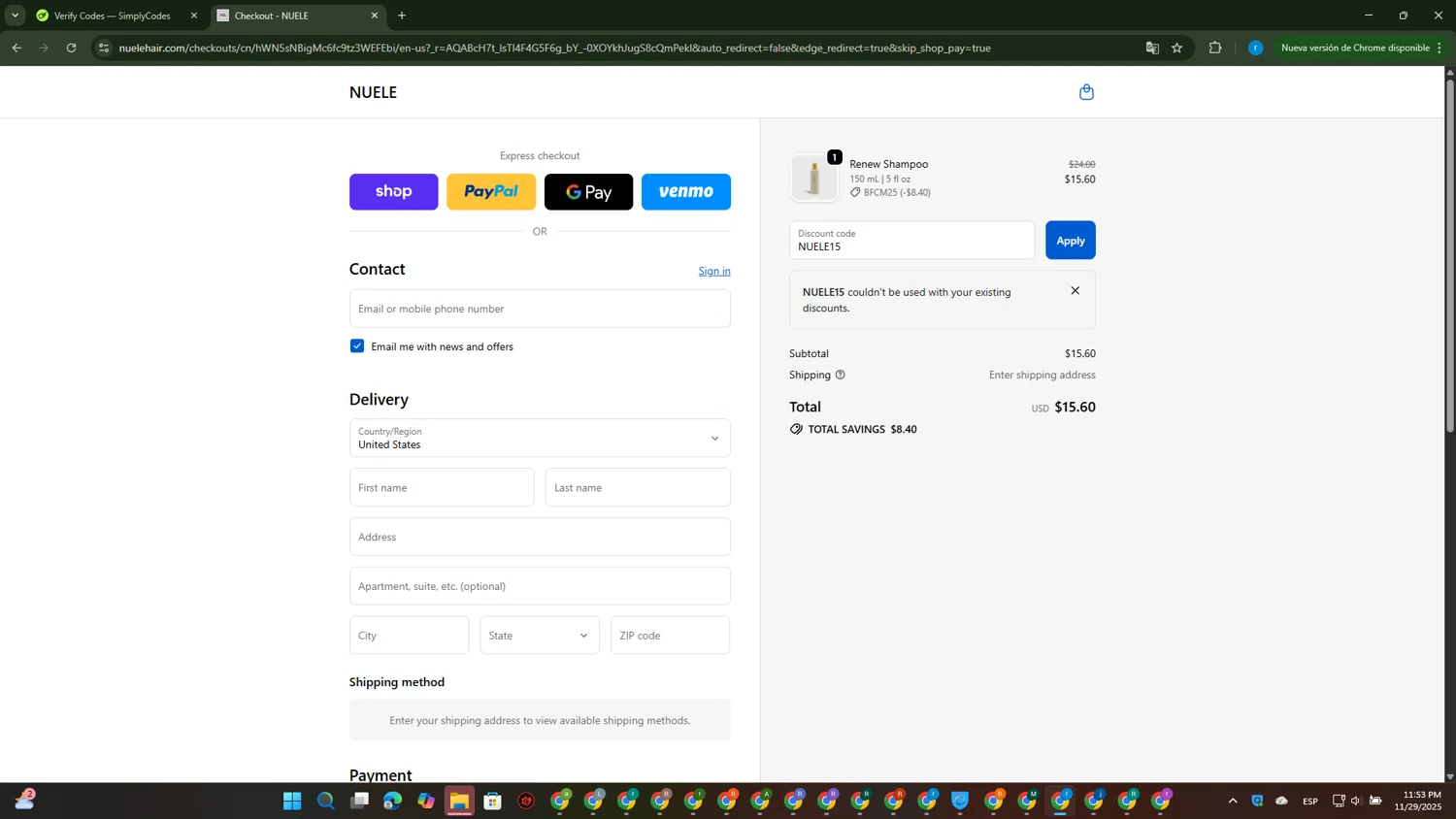Show hidden system tray icons
The image size is (1456, 819).
[x=1233, y=801]
